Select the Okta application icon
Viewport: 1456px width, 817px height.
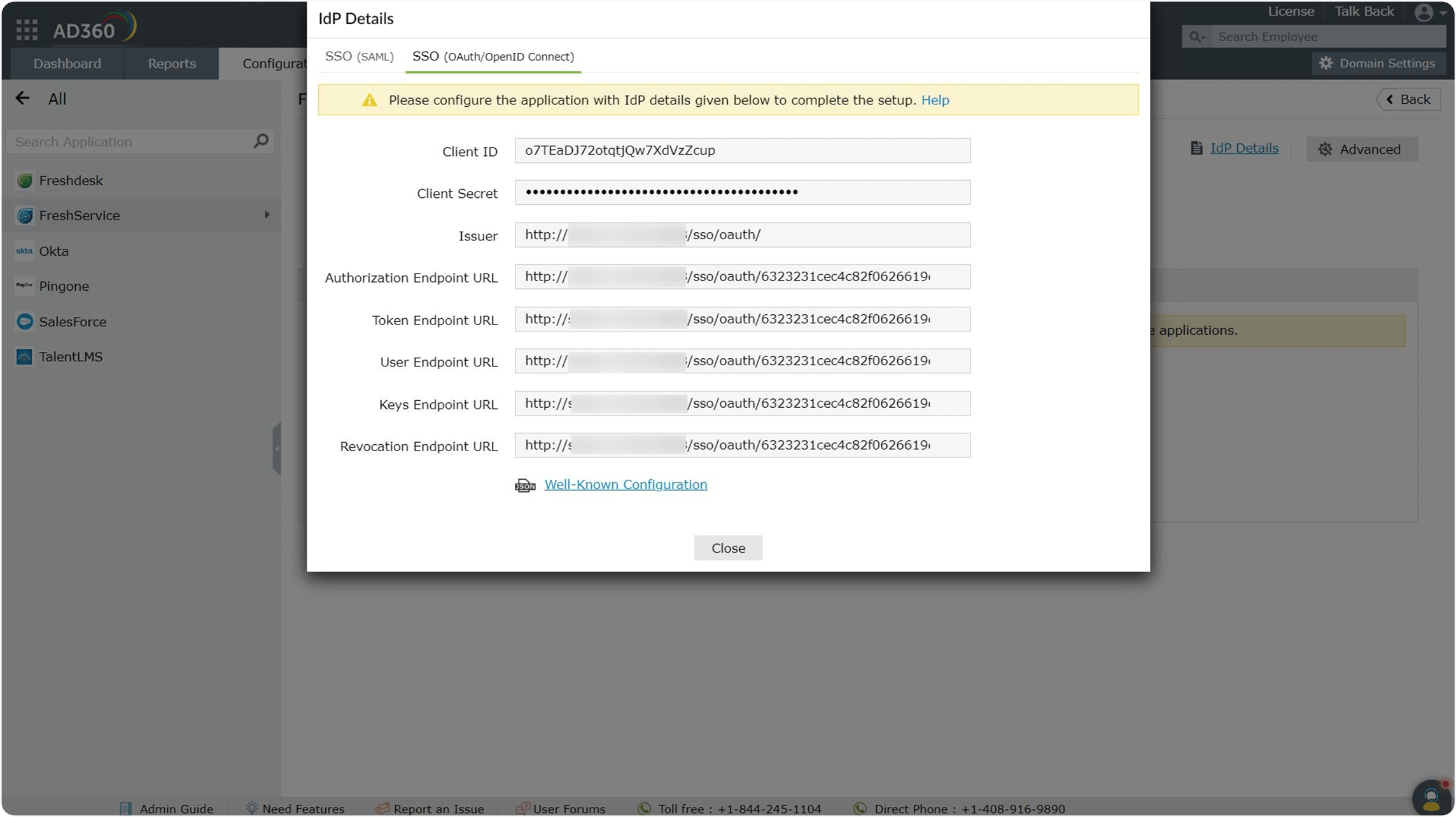[25, 251]
